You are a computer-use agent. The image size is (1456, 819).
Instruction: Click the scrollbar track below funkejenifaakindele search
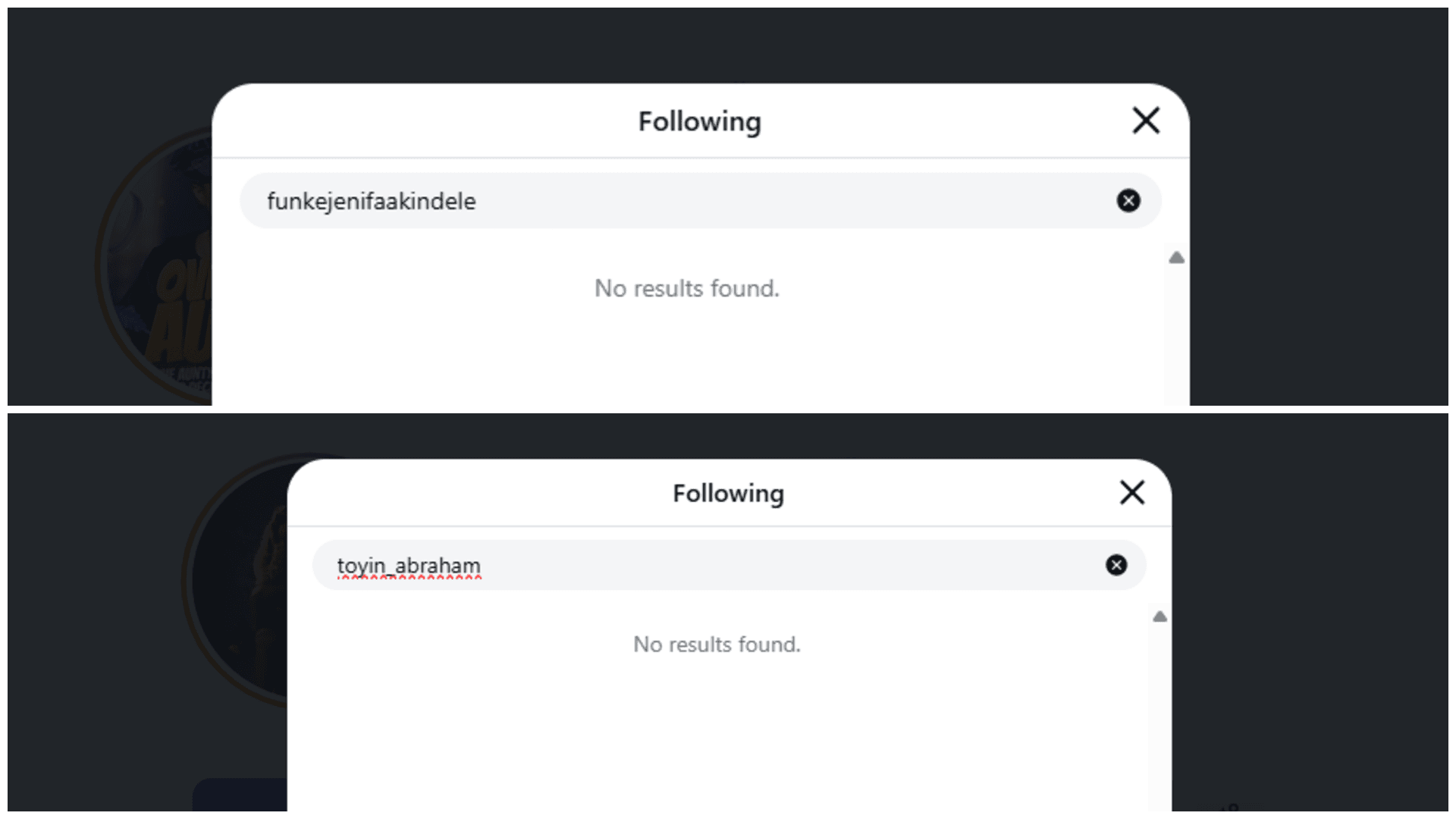tap(1177, 334)
